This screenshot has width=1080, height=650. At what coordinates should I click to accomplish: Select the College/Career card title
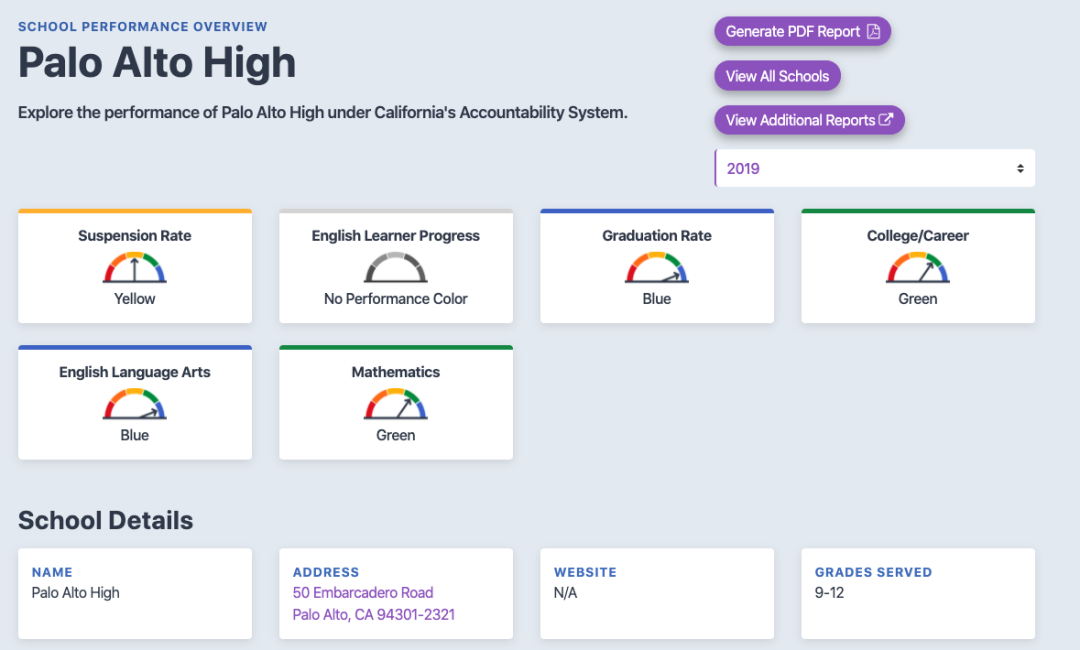[x=918, y=235]
